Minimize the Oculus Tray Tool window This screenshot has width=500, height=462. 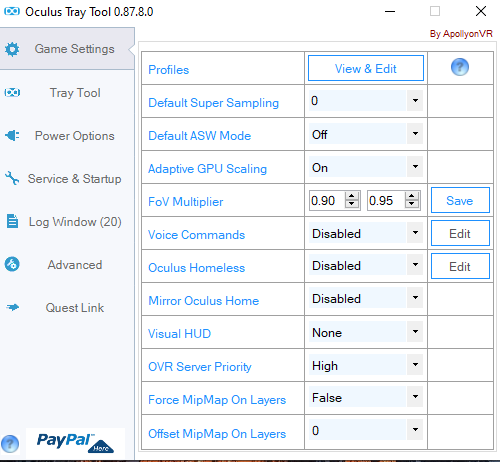tap(390, 11)
